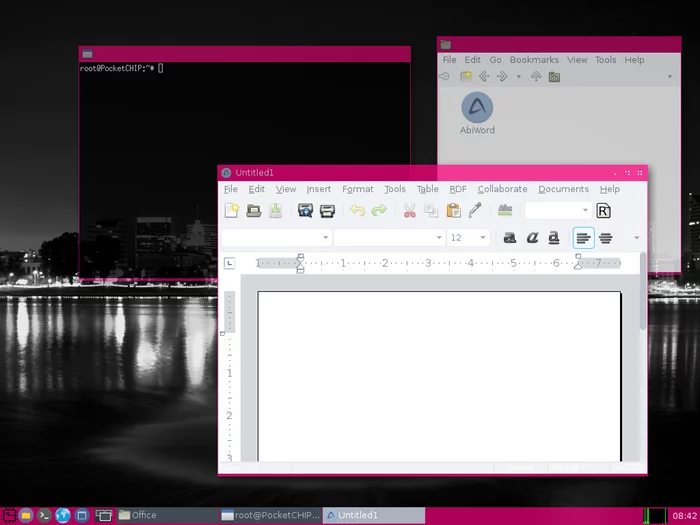700x525 pixels.
Task: Click the Undo arrow icon
Action: [357, 210]
